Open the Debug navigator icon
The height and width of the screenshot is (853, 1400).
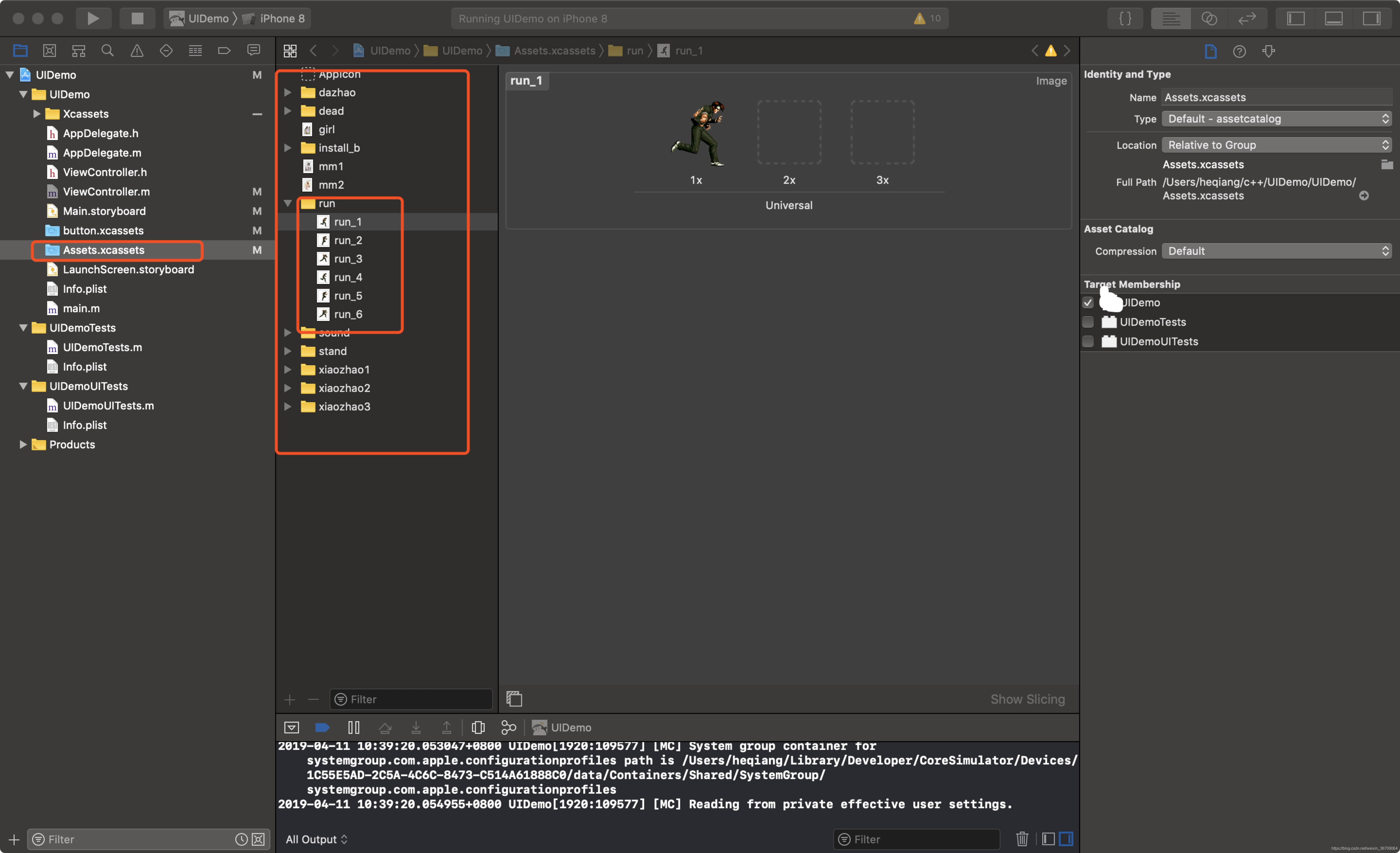click(x=195, y=51)
